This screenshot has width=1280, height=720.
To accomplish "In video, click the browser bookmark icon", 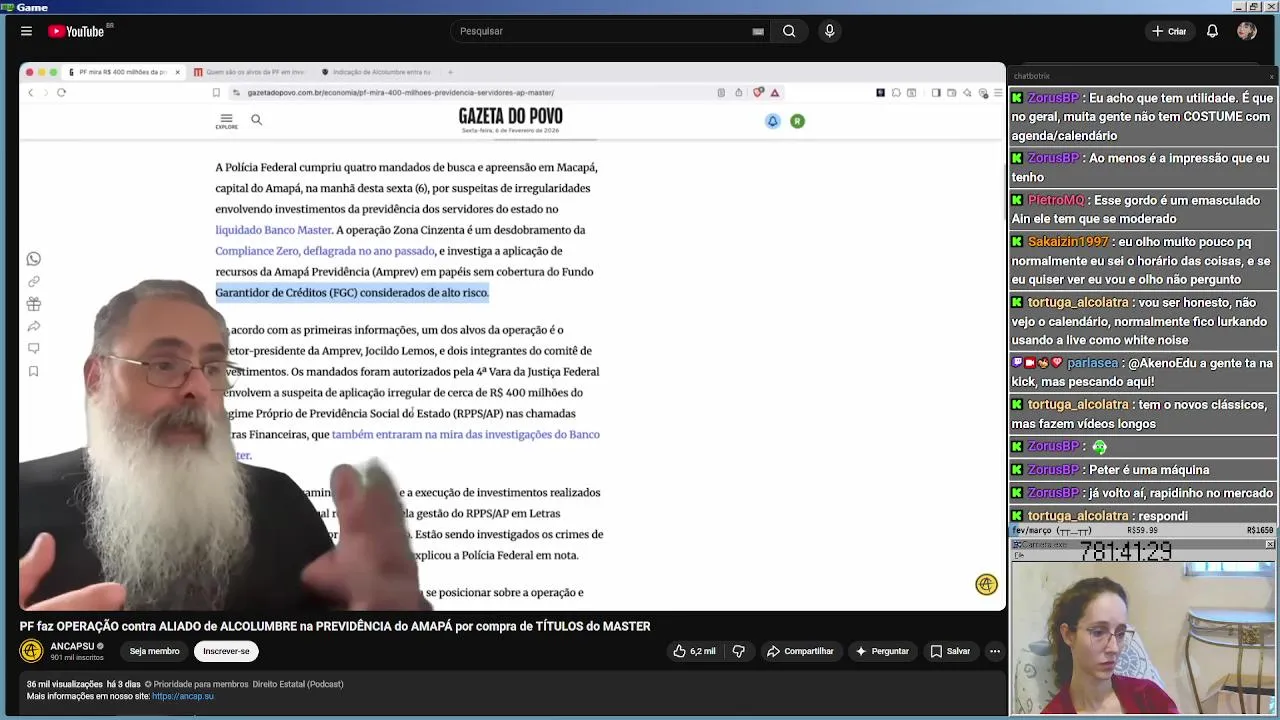I will click(x=216, y=93).
